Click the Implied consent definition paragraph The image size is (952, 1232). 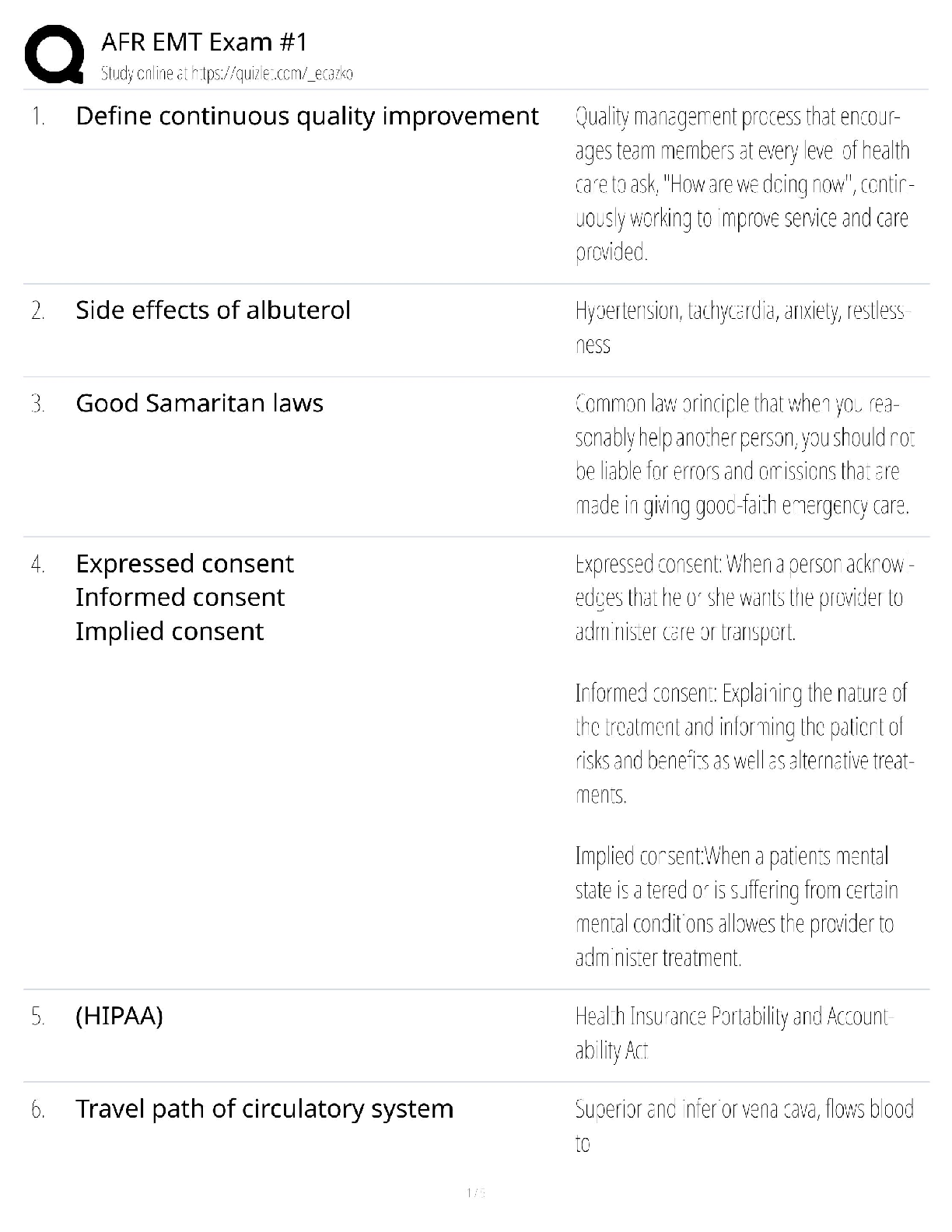click(736, 907)
